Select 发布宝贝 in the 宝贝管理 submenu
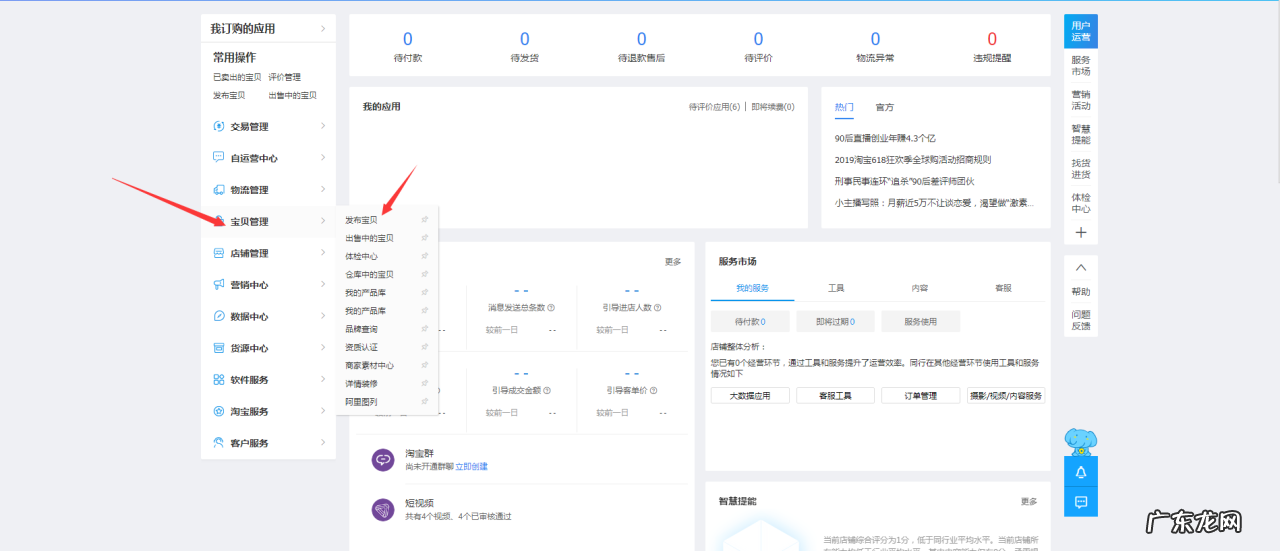 click(x=361, y=220)
